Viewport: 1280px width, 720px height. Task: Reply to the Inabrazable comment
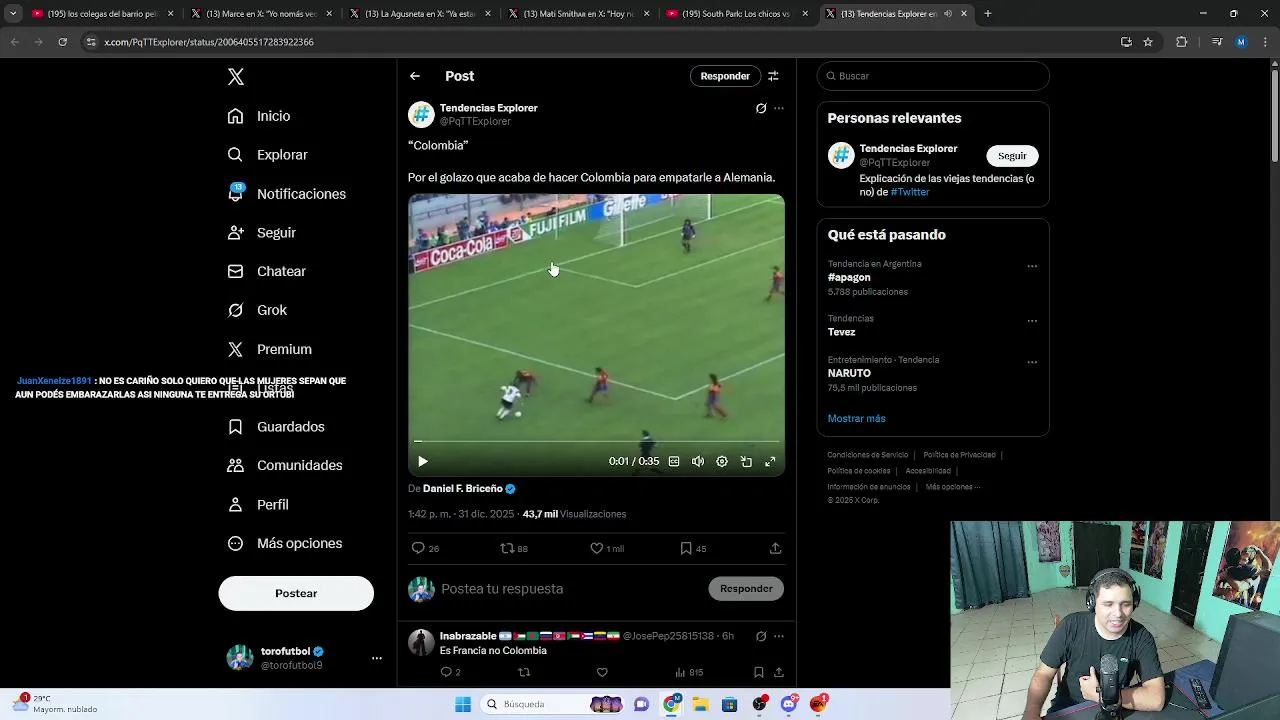tap(450, 673)
